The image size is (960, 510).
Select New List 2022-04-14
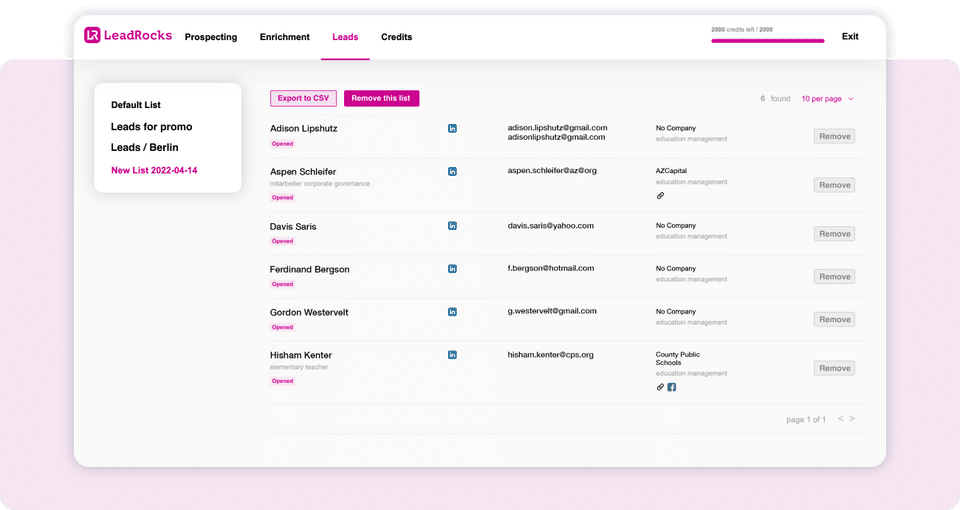click(154, 170)
